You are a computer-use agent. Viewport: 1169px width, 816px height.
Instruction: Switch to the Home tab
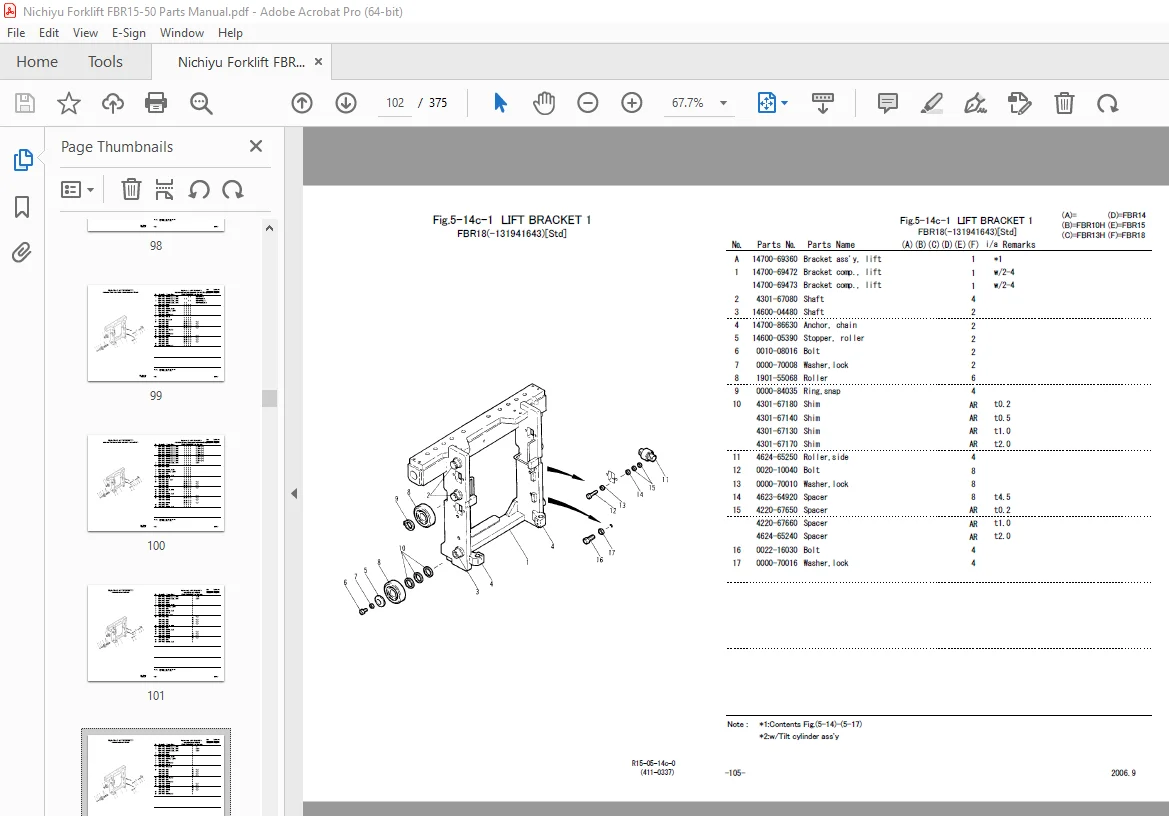coord(37,62)
